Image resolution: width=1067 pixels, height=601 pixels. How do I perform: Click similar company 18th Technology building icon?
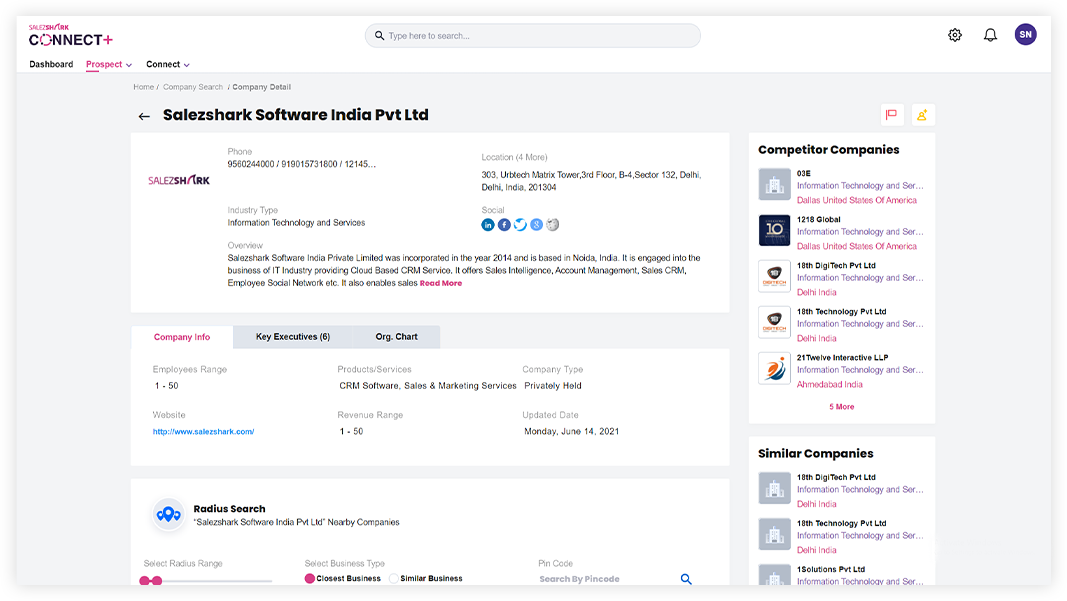click(x=774, y=534)
